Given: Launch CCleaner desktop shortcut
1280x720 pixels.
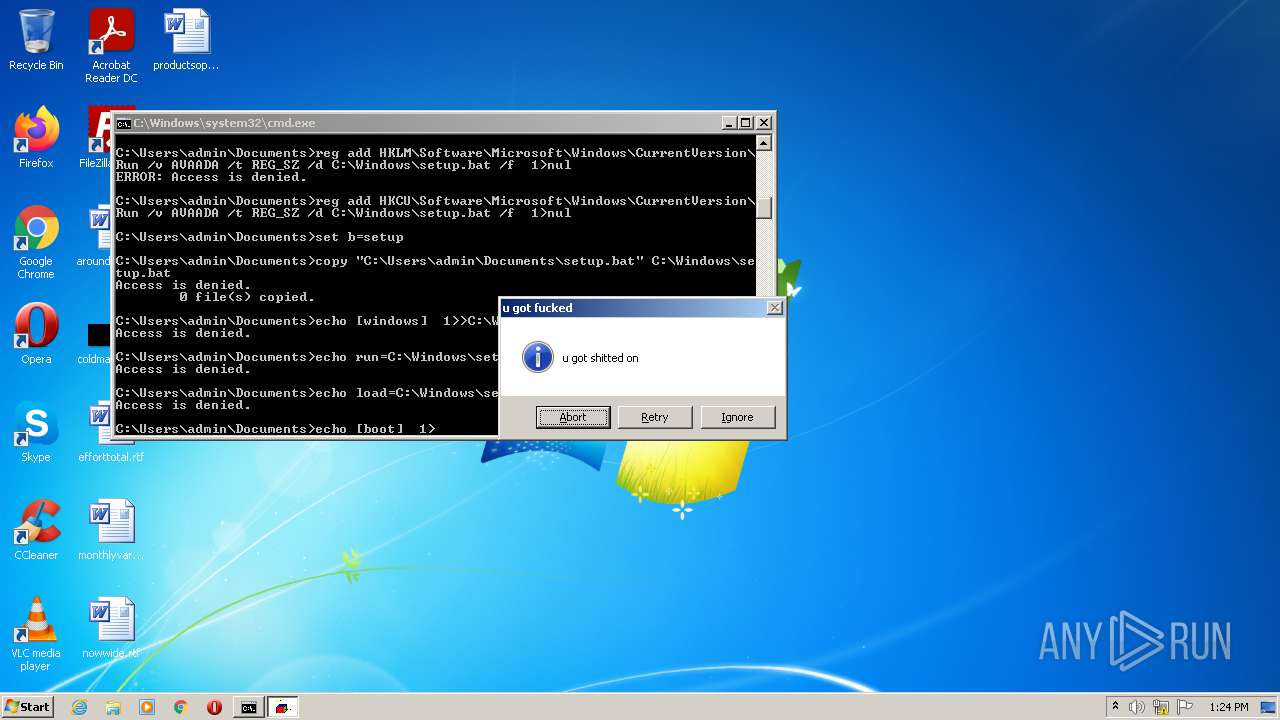Looking at the screenshot, I should pyautogui.click(x=36, y=529).
